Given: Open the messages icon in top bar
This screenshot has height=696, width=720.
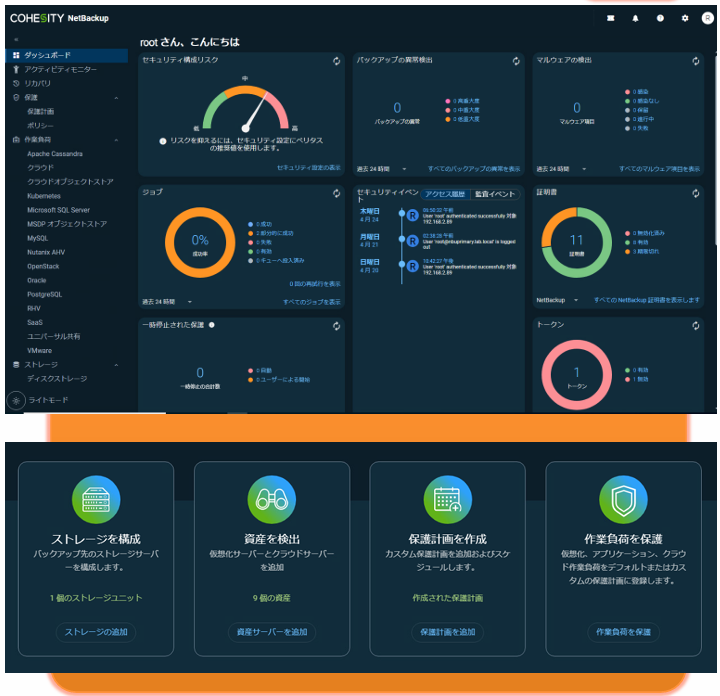Looking at the screenshot, I should pos(610,18).
